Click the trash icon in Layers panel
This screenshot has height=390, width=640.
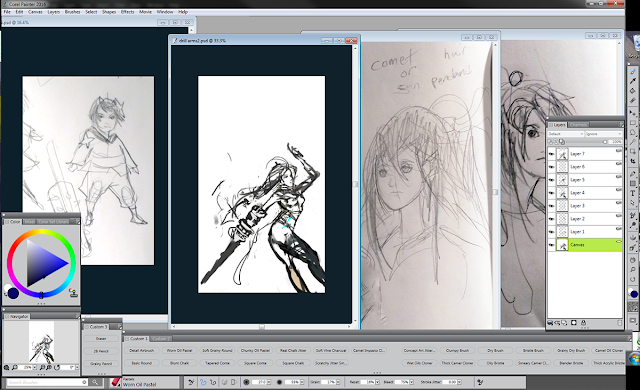[619, 323]
